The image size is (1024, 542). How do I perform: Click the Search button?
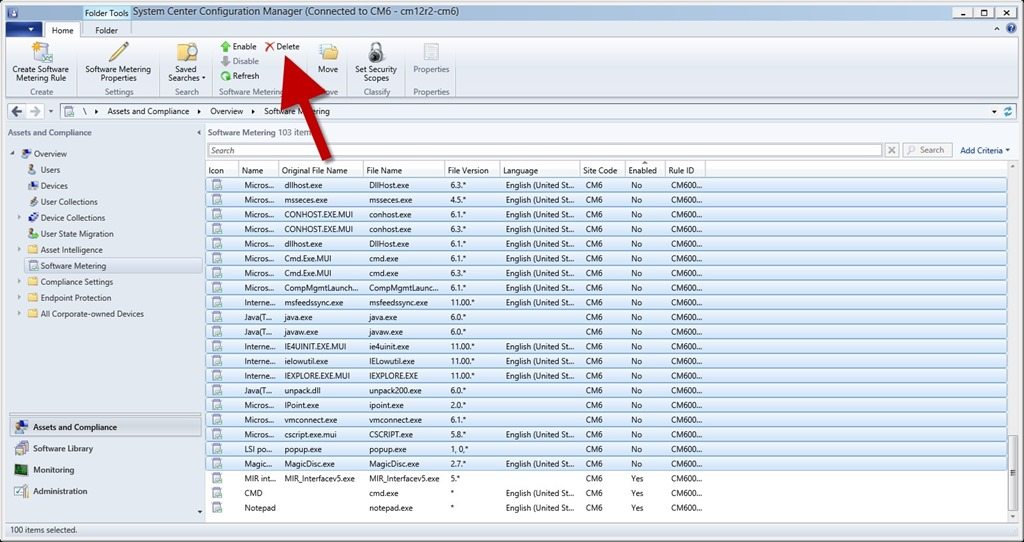click(x=927, y=150)
